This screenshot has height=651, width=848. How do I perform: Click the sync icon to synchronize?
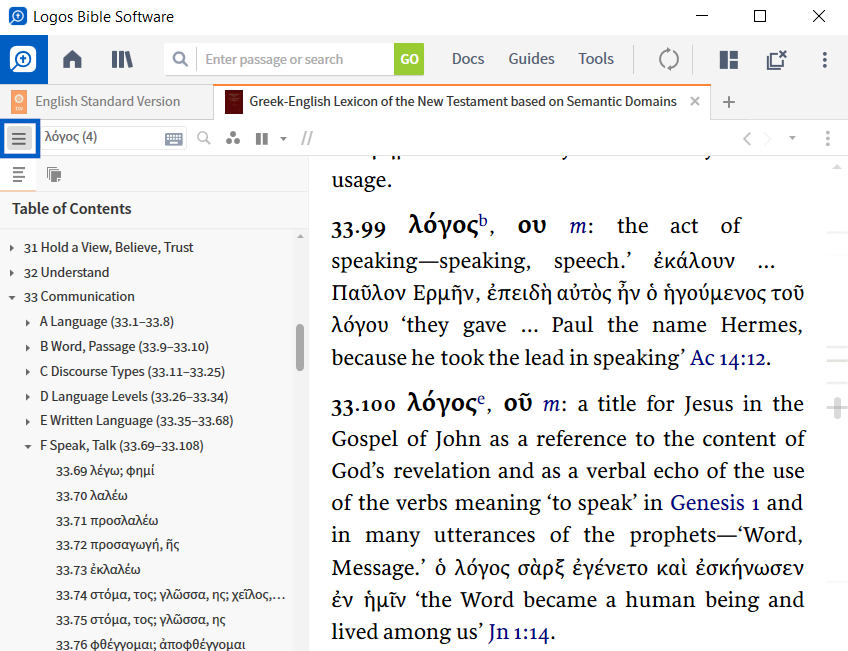pos(668,59)
